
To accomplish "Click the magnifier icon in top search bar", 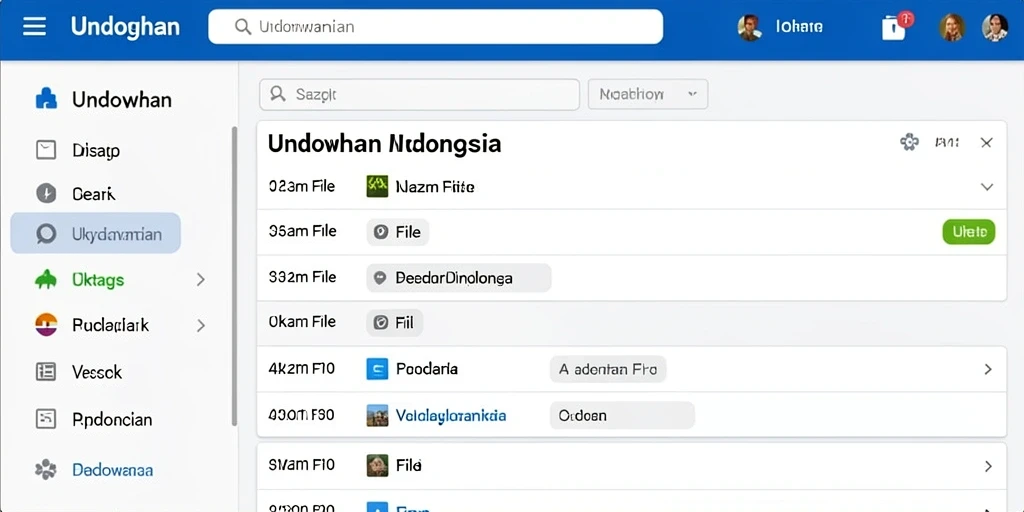I will (243, 27).
